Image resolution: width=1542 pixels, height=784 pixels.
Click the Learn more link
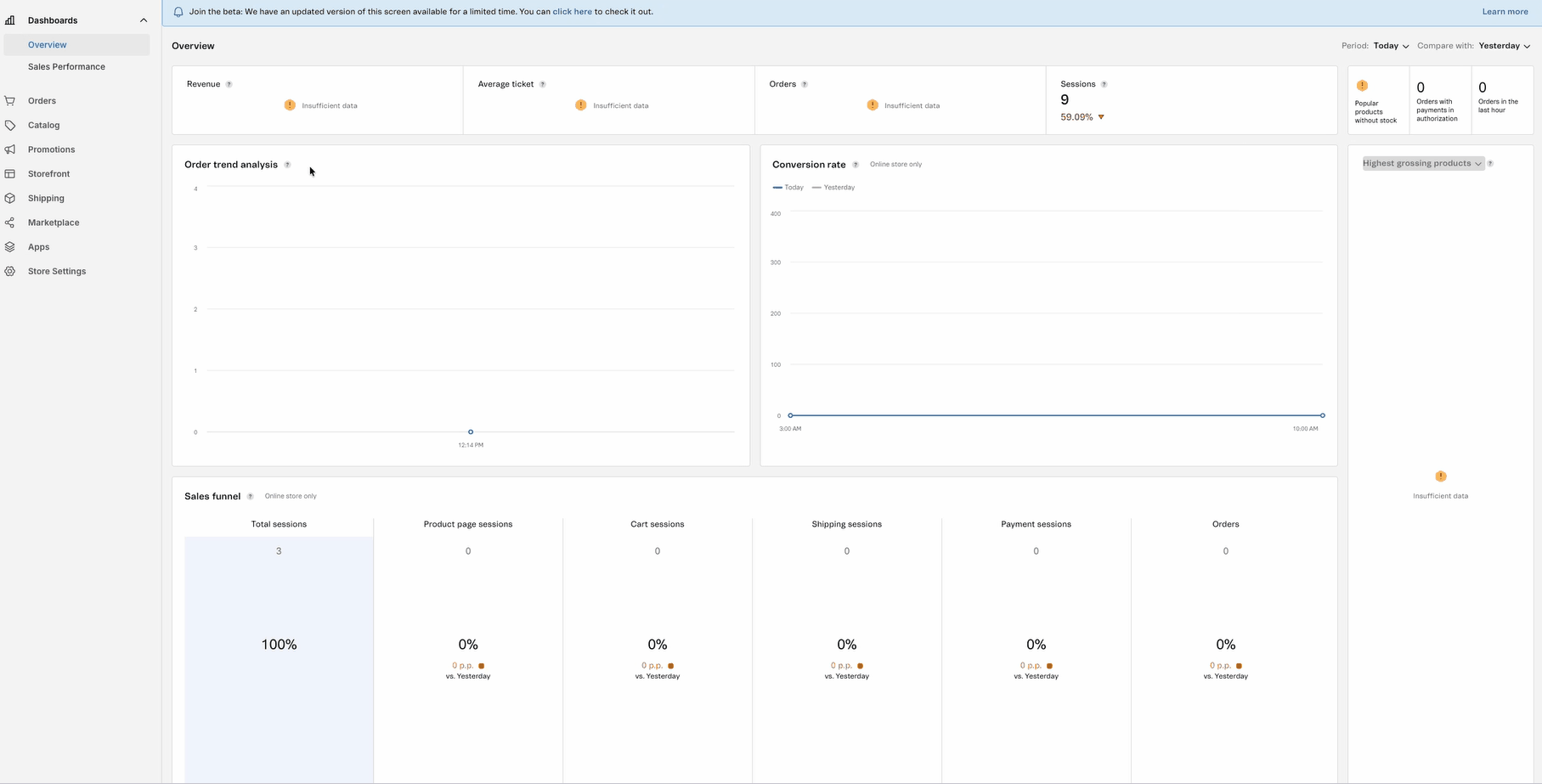1505,12
